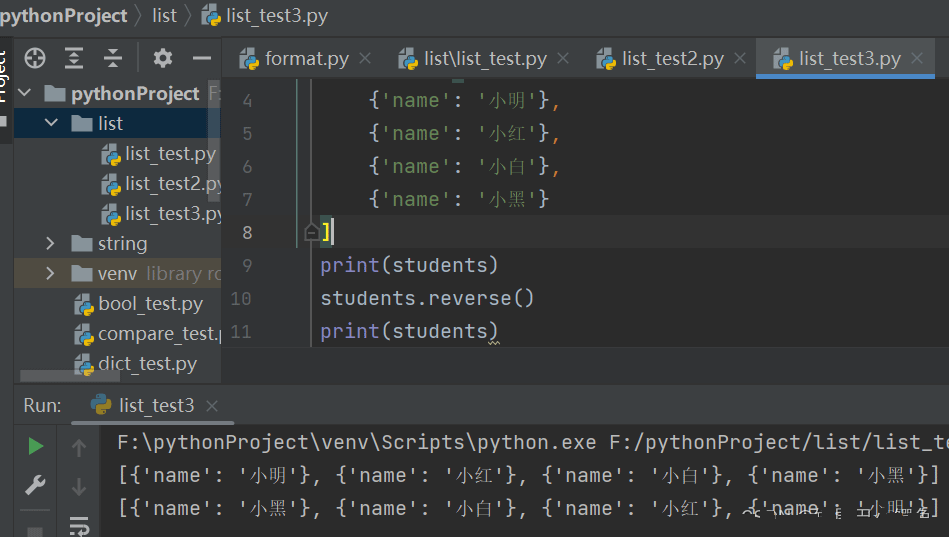The image size is (949, 537).
Task: Open bool_test.py in project tree
Action: click(x=139, y=303)
